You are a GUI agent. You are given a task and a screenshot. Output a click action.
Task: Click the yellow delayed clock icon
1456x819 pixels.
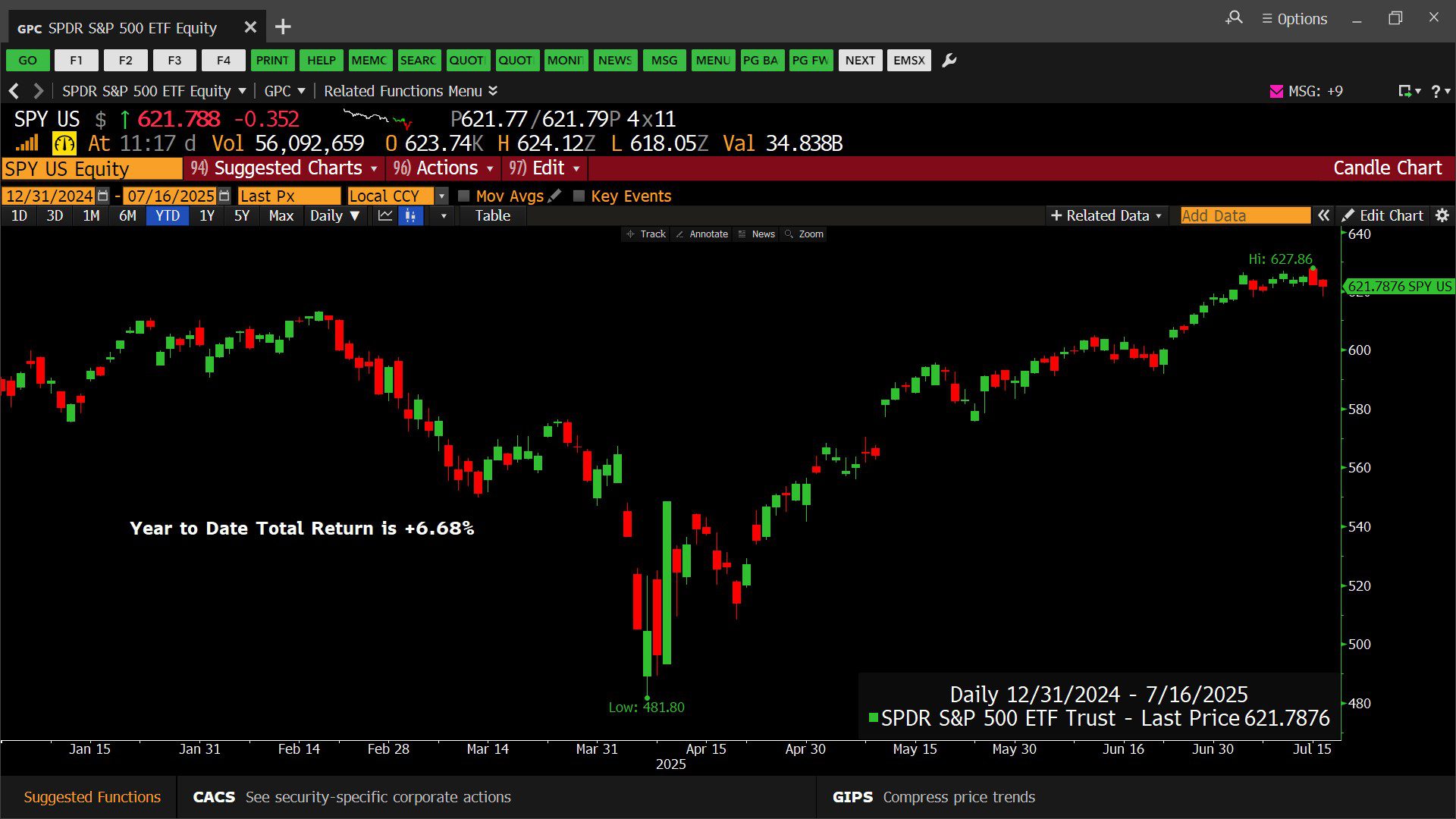(x=64, y=143)
